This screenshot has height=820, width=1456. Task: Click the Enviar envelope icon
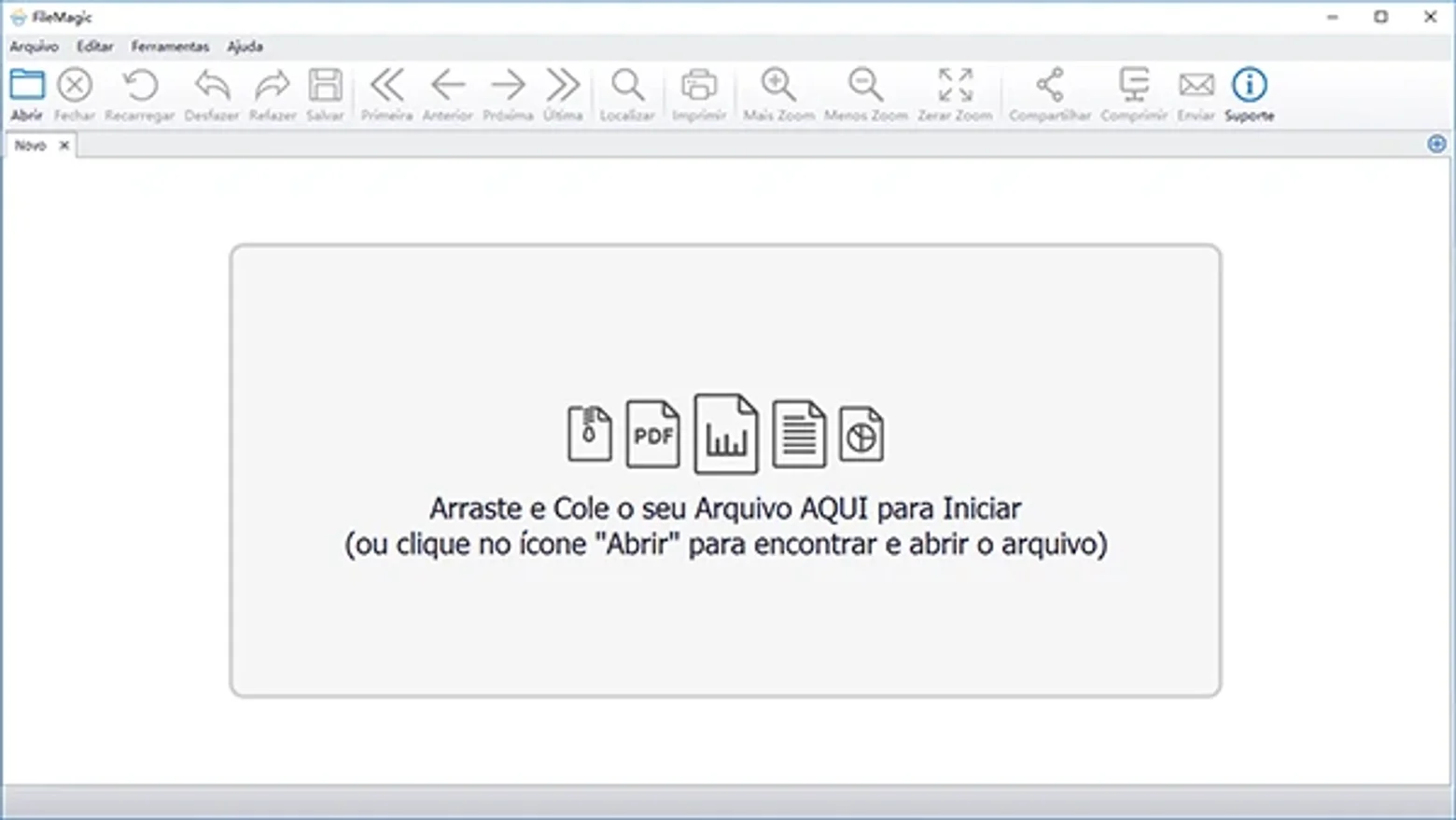point(1196,85)
